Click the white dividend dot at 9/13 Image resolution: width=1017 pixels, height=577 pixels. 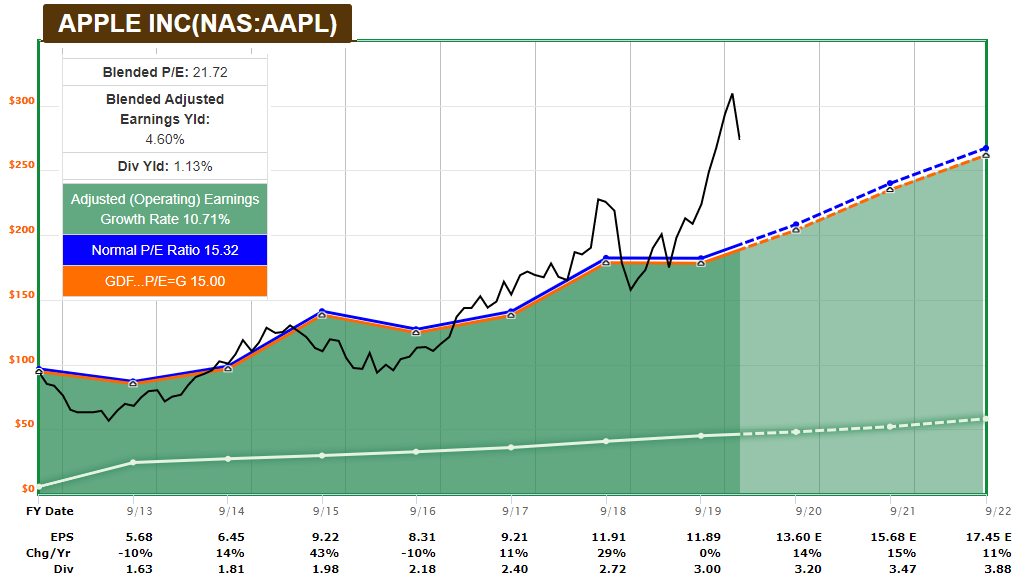133,462
